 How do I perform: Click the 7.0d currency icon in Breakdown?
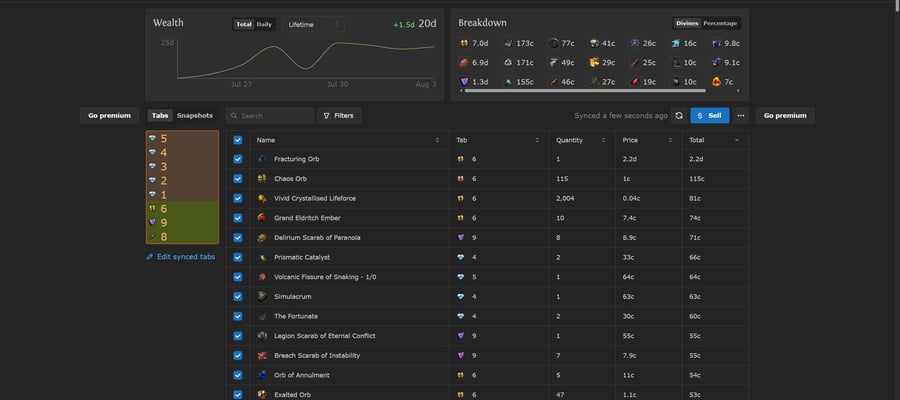click(x=464, y=43)
